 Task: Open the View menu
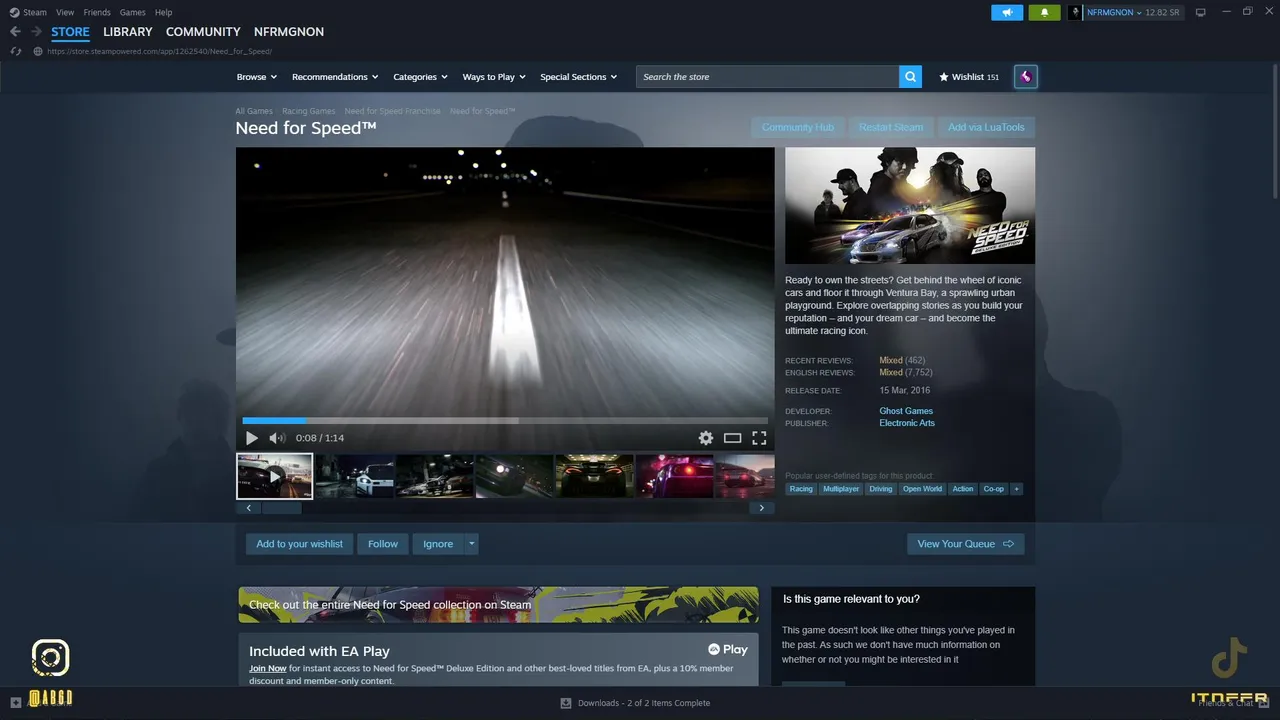(x=65, y=12)
